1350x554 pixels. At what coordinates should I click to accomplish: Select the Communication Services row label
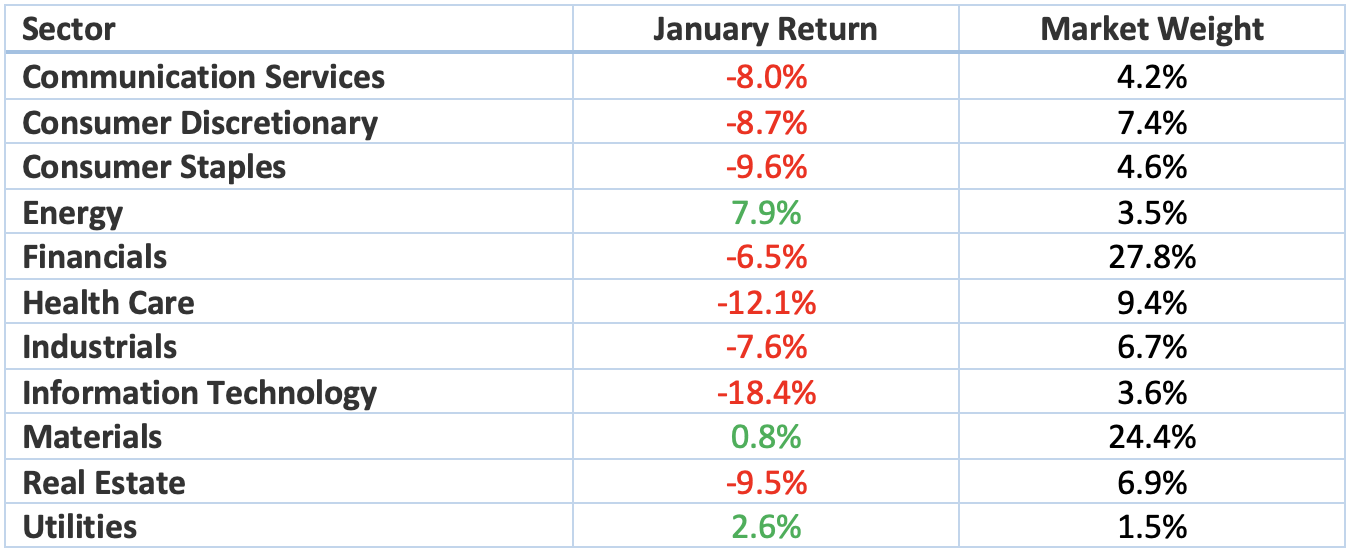click(x=203, y=77)
